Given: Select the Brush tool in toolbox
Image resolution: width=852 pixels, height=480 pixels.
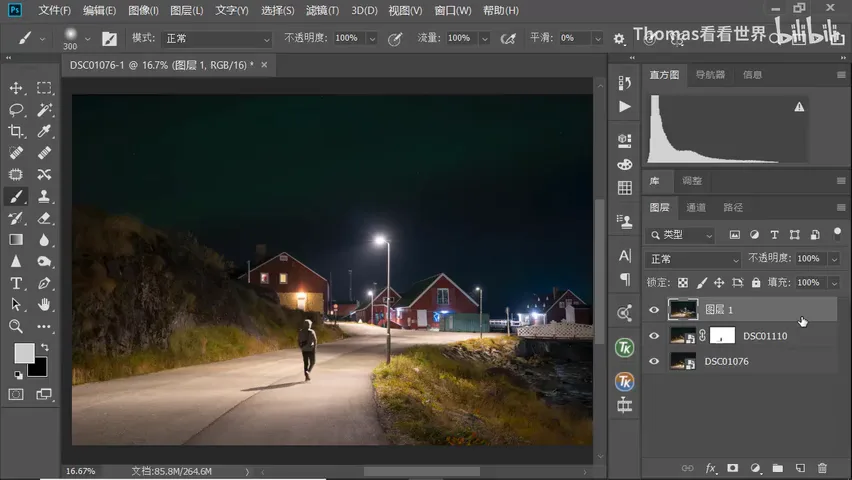Looking at the screenshot, I should pyautogui.click(x=16, y=196).
